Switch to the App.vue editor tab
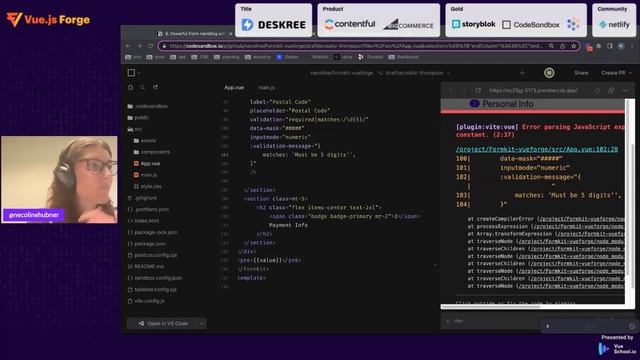640x360 pixels. (234, 88)
